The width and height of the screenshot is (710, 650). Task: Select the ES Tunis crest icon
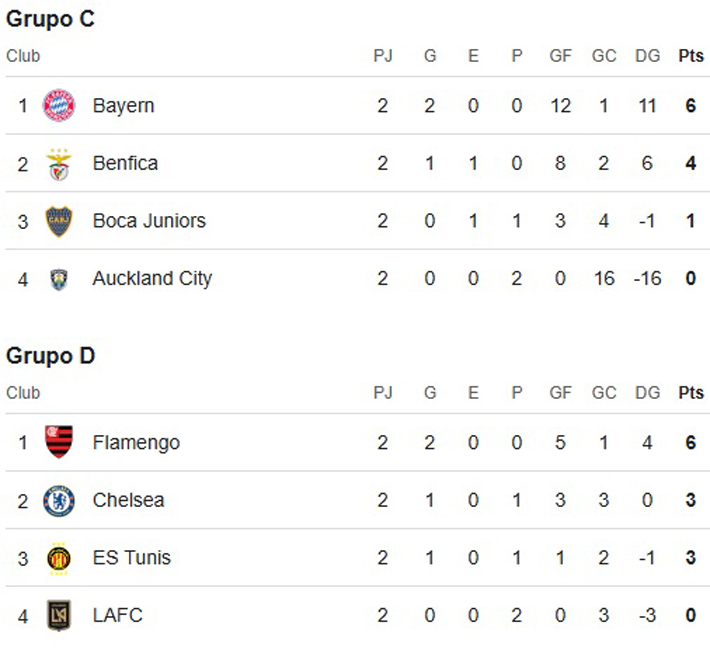(59, 559)
